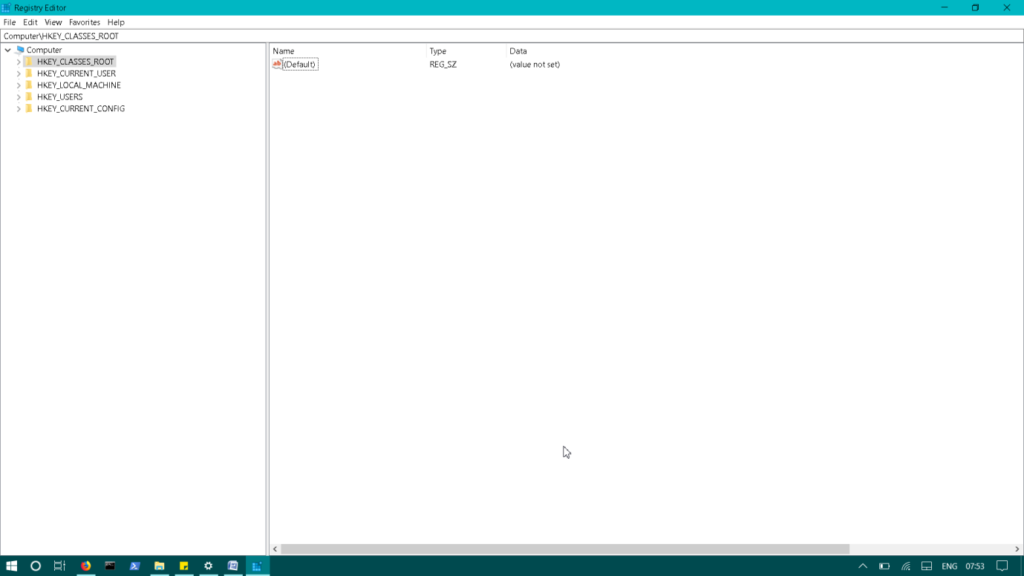
Task: Click the Registry Editor taskbar icon
Action: 257,566
